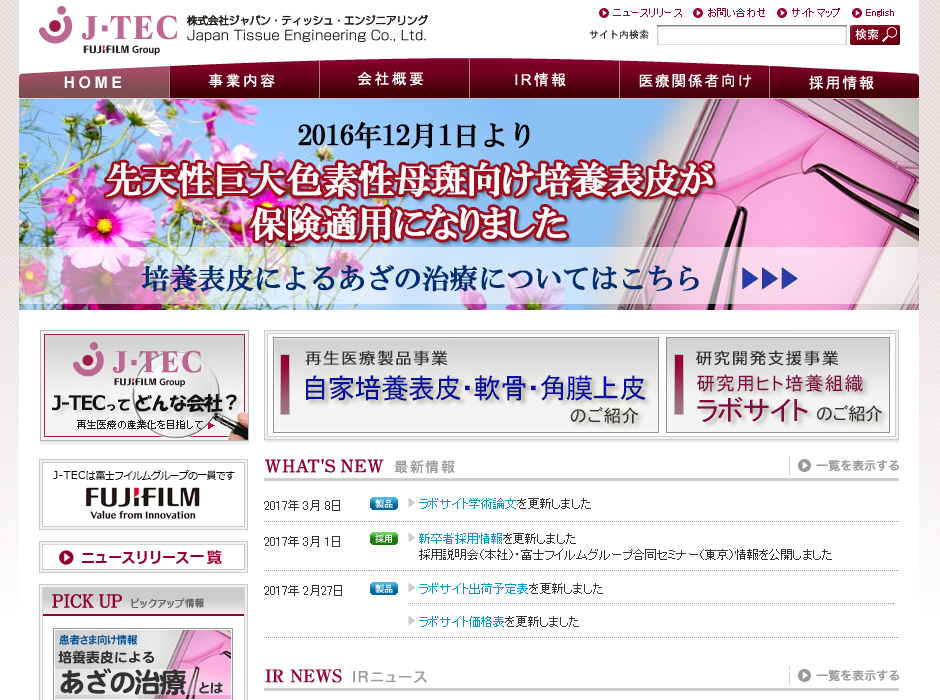Image resolution: width=940 pixels, height=700 pixels.
Task: Click the date text 2017年 3月 1日
Action: (302, 541)
